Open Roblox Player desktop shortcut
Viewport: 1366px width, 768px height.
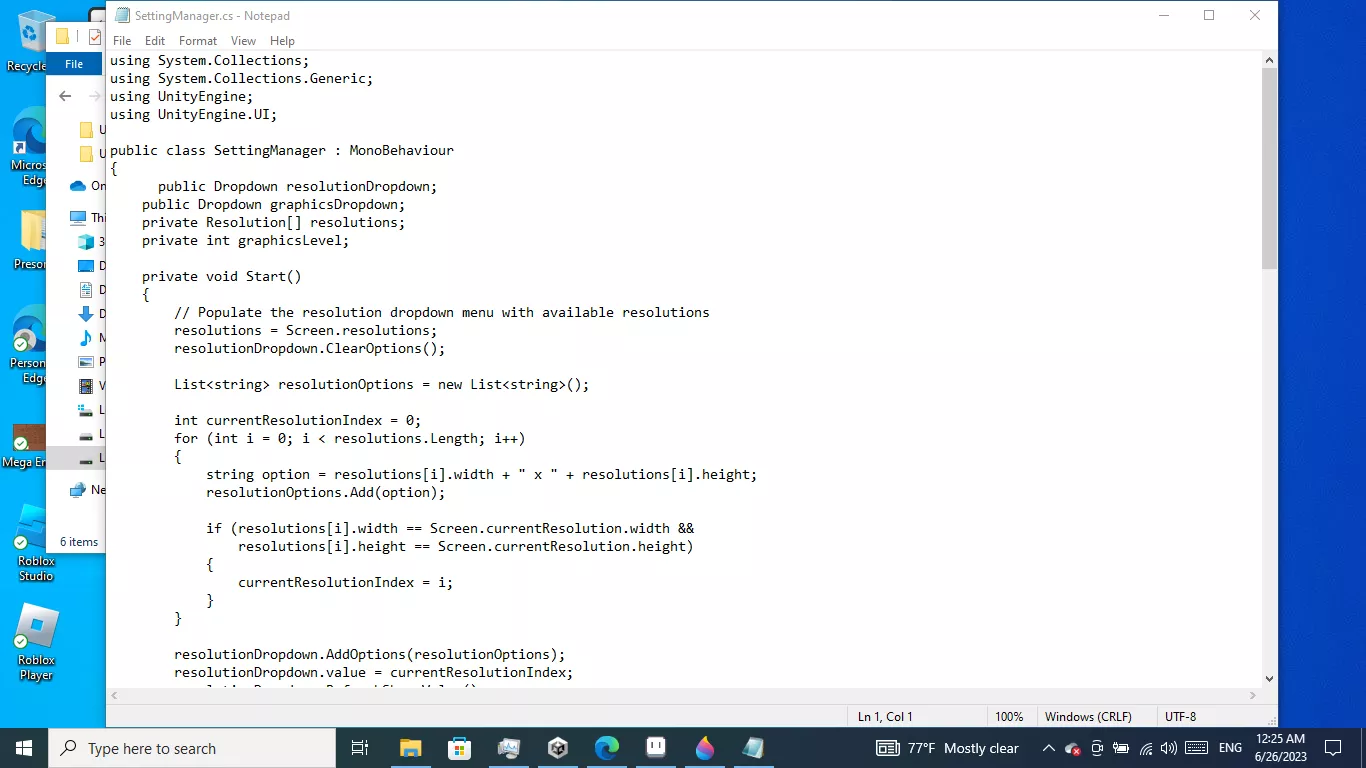tap(36, 641)
